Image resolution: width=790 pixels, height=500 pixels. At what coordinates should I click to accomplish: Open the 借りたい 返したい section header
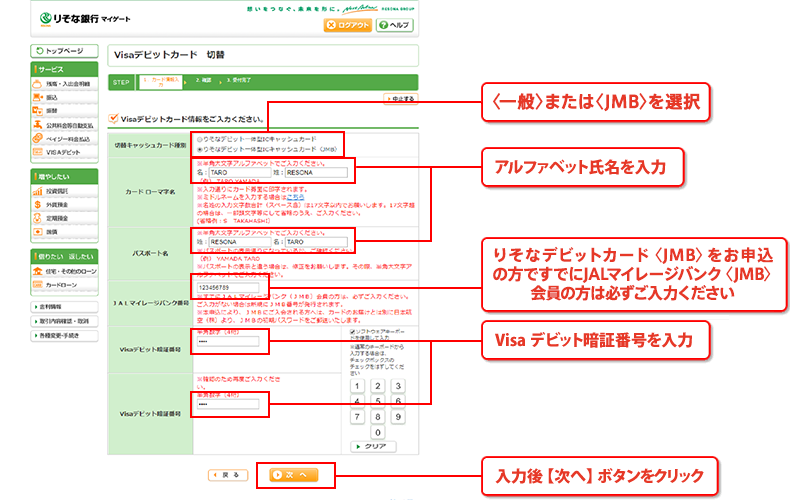pyautogui.click(x=64, y=257)
